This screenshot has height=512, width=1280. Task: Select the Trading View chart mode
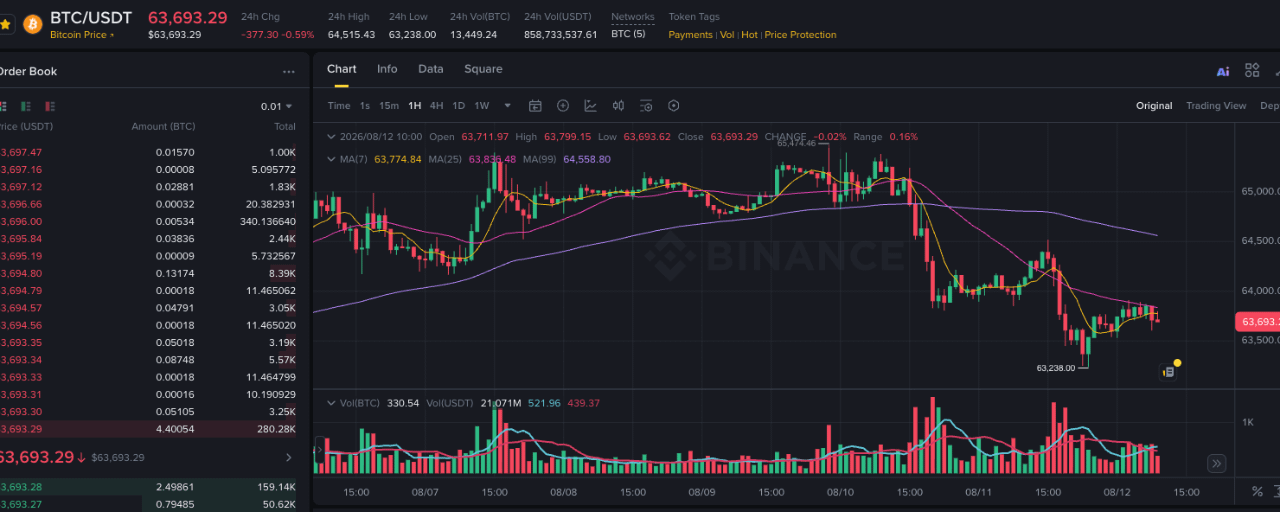pos(1216,106)
